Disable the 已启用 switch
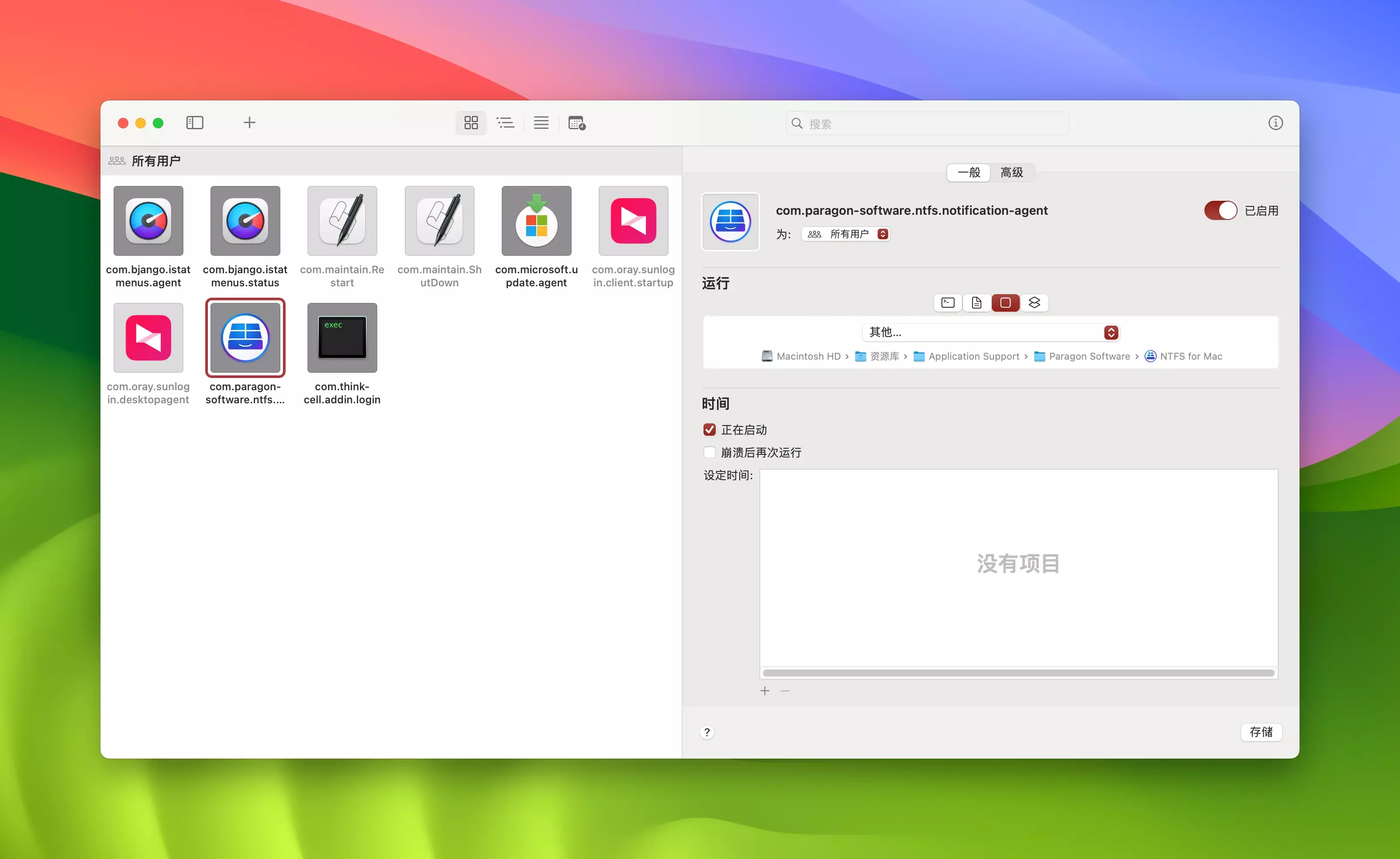The height and width of the screenshot is (859, 1400). pyautogui.click(x=1220, y=211)
